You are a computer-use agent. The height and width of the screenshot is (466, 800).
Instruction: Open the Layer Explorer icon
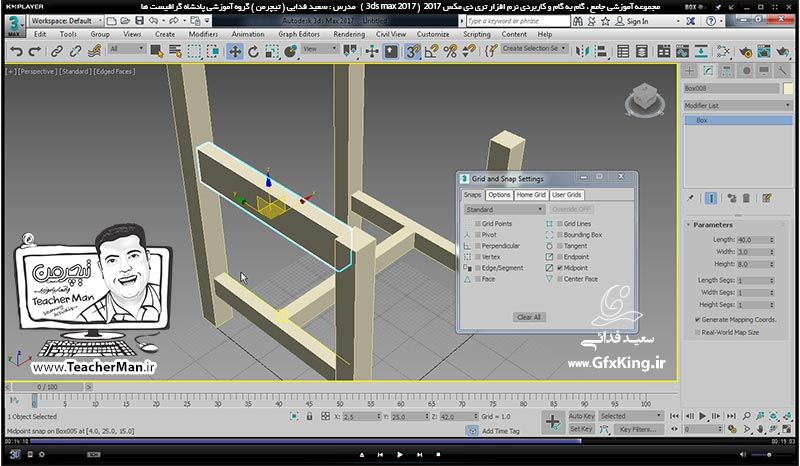(x=642, y=51)
